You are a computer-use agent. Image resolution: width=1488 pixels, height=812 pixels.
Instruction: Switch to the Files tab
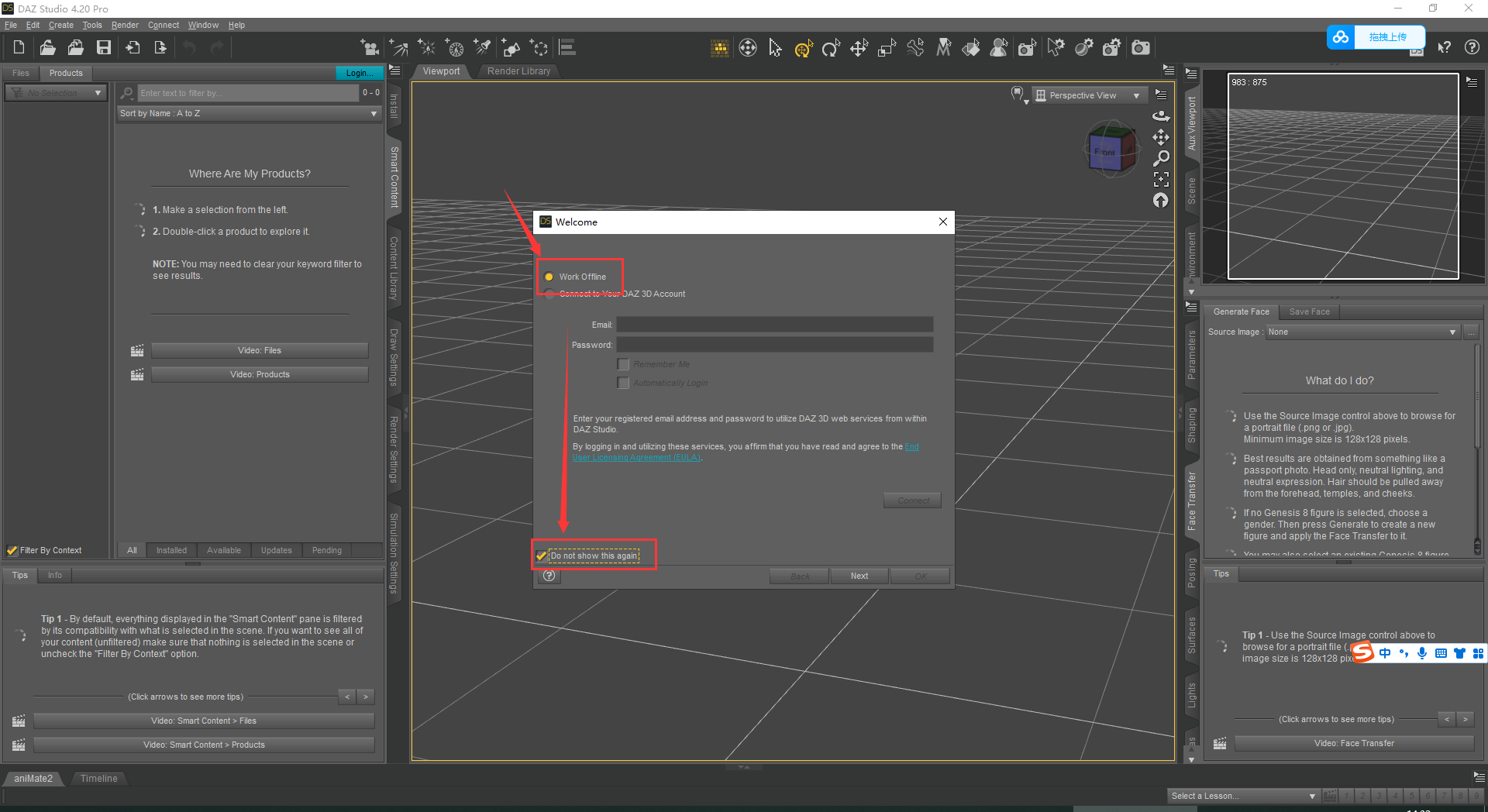point(21,73)
